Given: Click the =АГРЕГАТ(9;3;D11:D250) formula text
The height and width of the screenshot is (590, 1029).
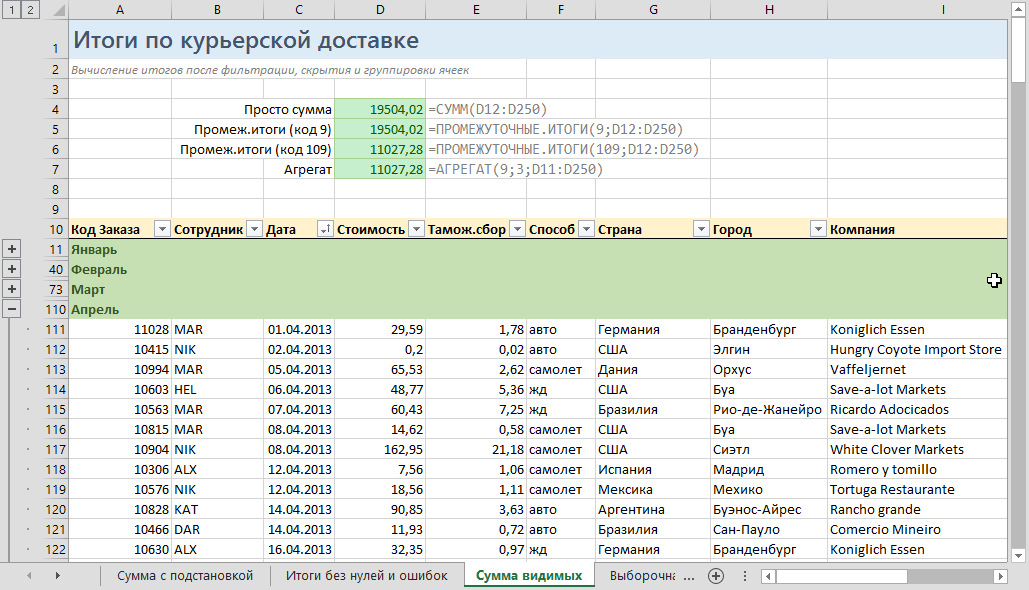Looking at the screenshot, I should (516, 169).
